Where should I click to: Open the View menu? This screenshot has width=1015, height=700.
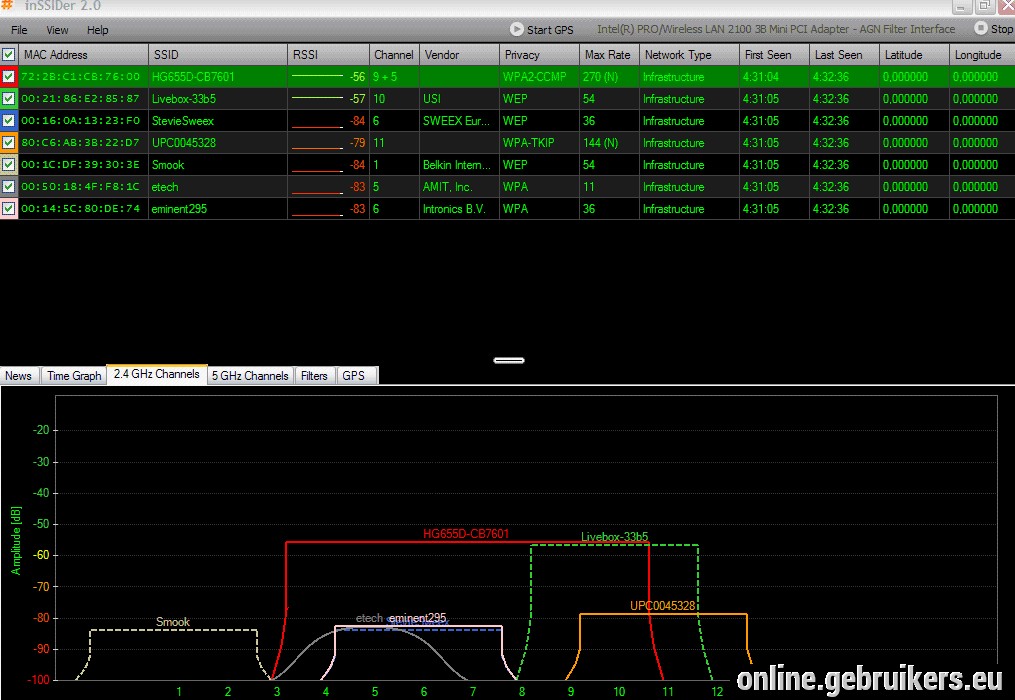57,30
